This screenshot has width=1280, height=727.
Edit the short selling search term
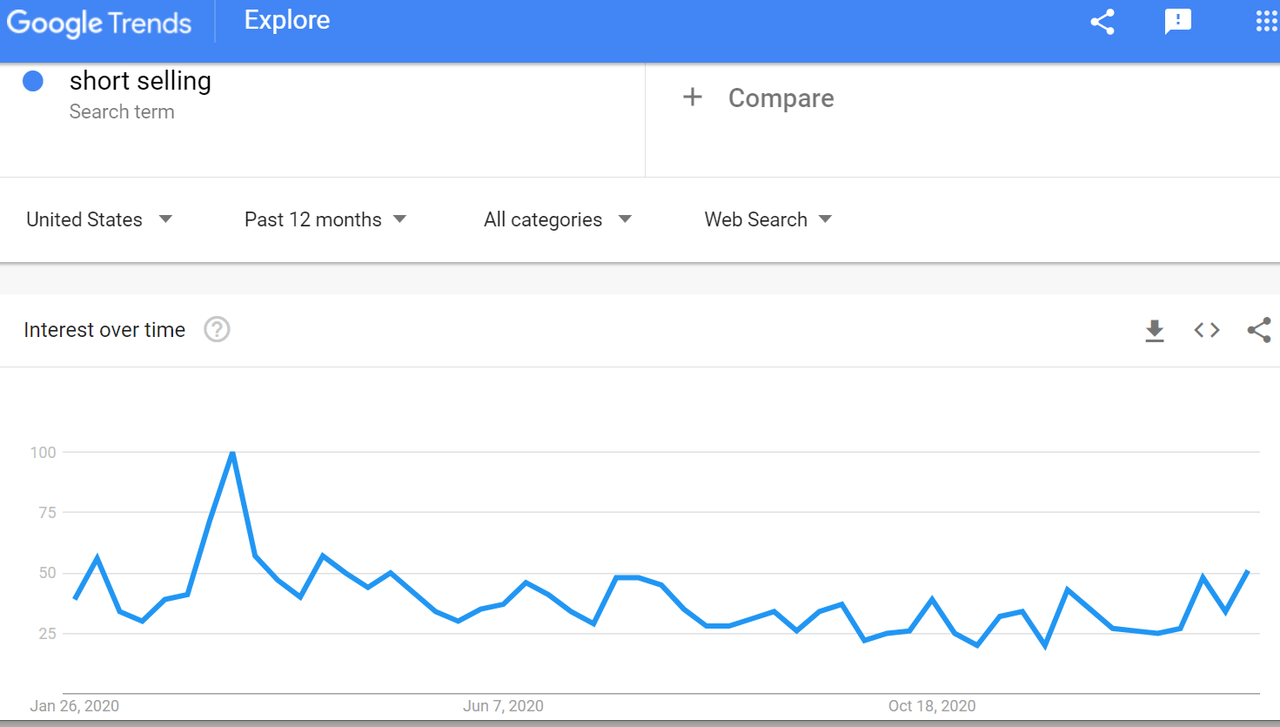(x=140, y=81)
